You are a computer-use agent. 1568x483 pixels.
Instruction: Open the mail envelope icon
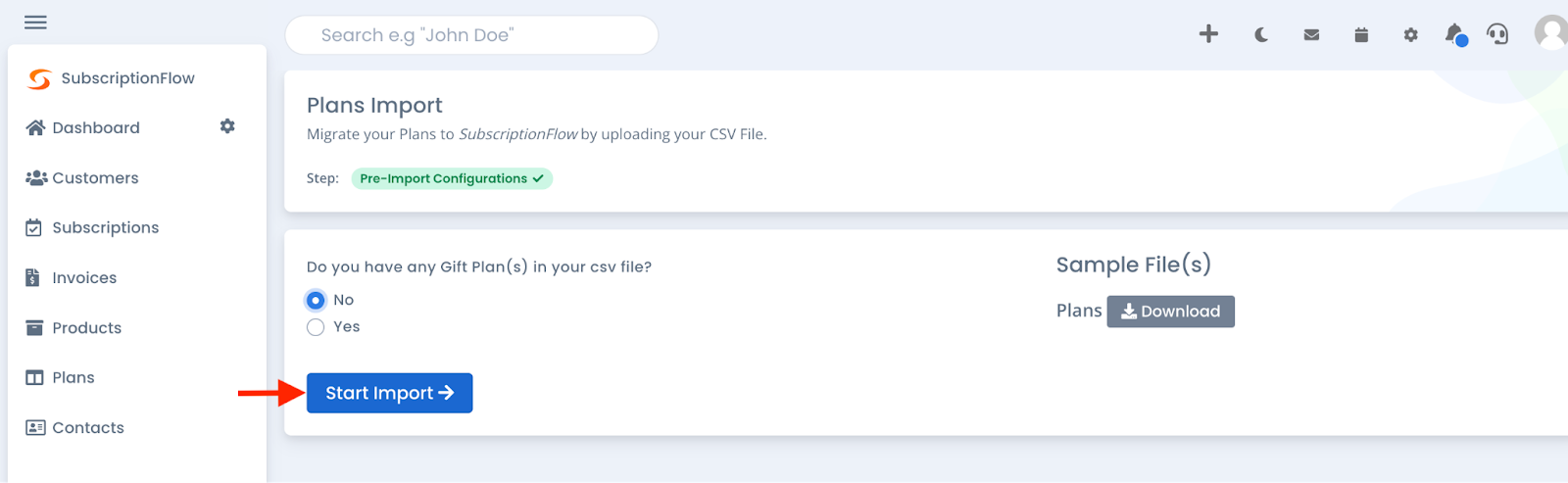coord(1311,35)
